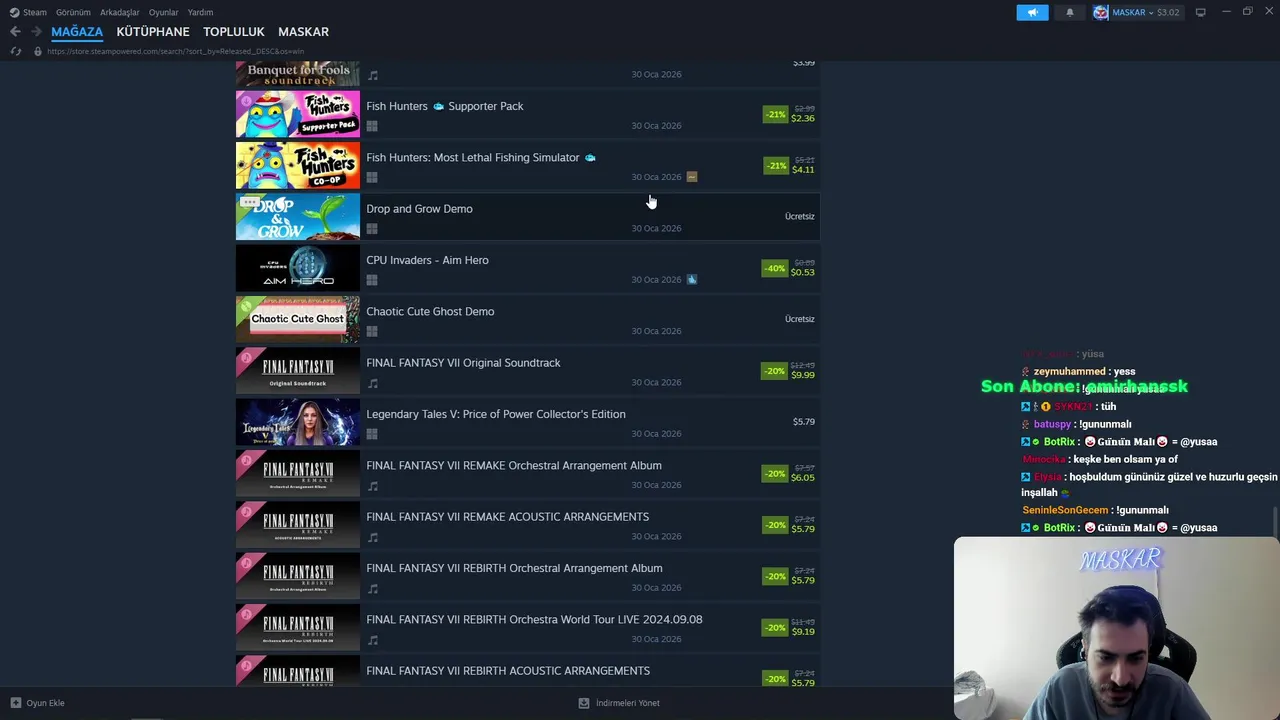1280x720 pixels.
Task: Click the blue announcements megaphone button
Action: click(1032, 12)
